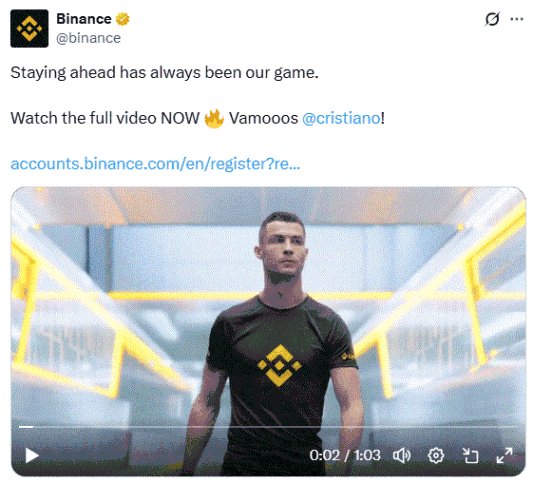Toggle picture-in-picture mode icon
The width and height of the screenshot is (533, 484).
(x=470, y=455)
